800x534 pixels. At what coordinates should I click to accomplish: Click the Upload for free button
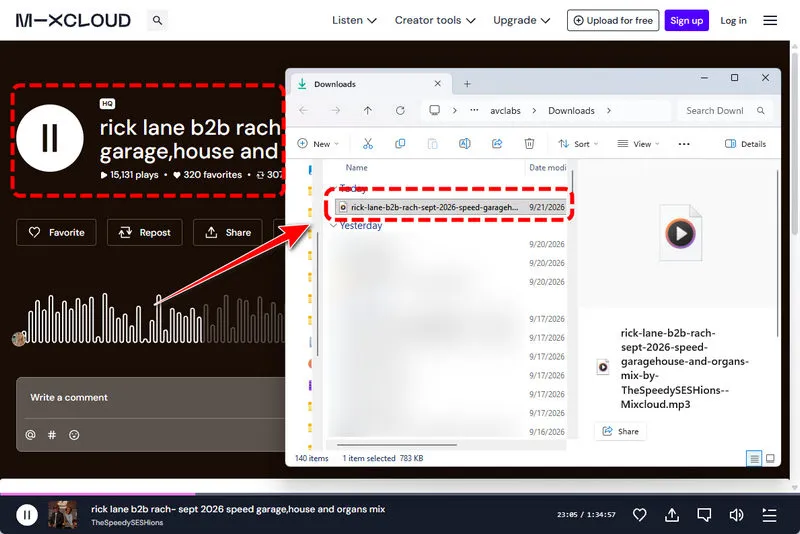pyautogui.click(x=613, y=20)
